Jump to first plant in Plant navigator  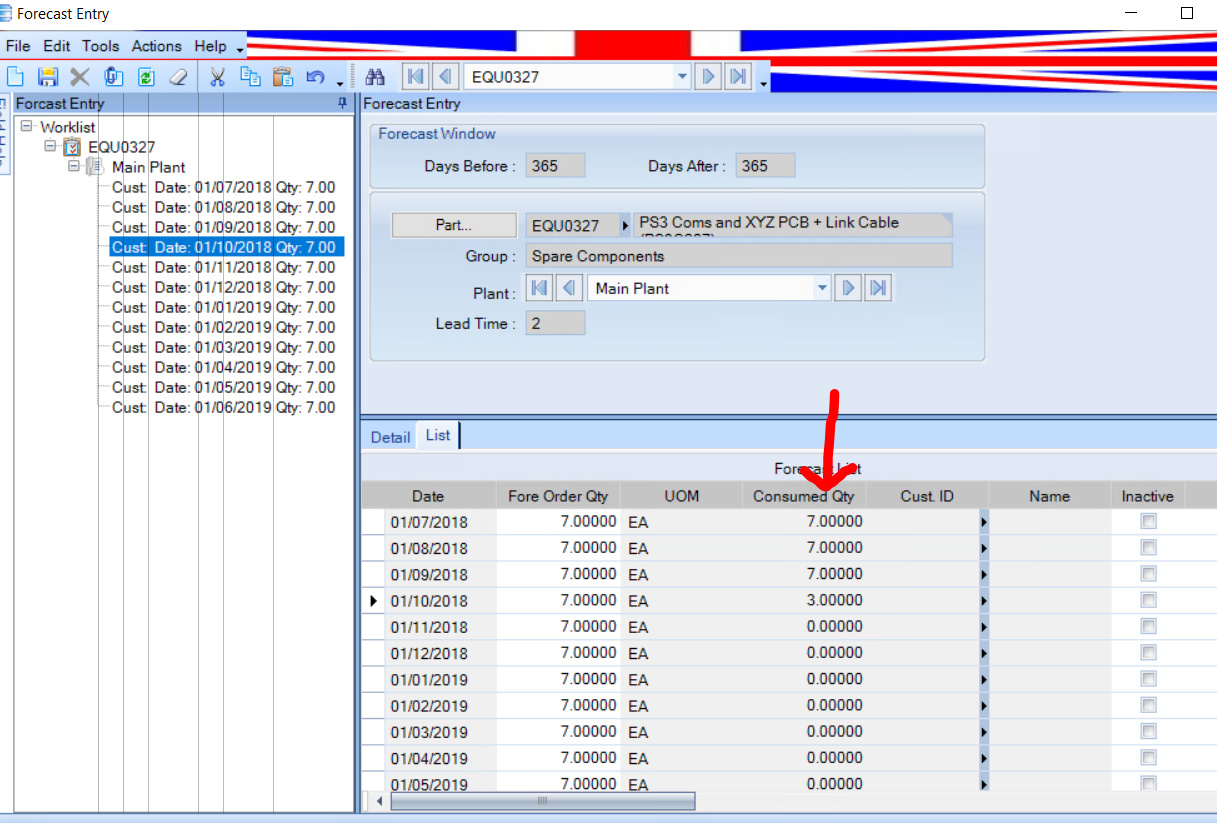point(540,288)
